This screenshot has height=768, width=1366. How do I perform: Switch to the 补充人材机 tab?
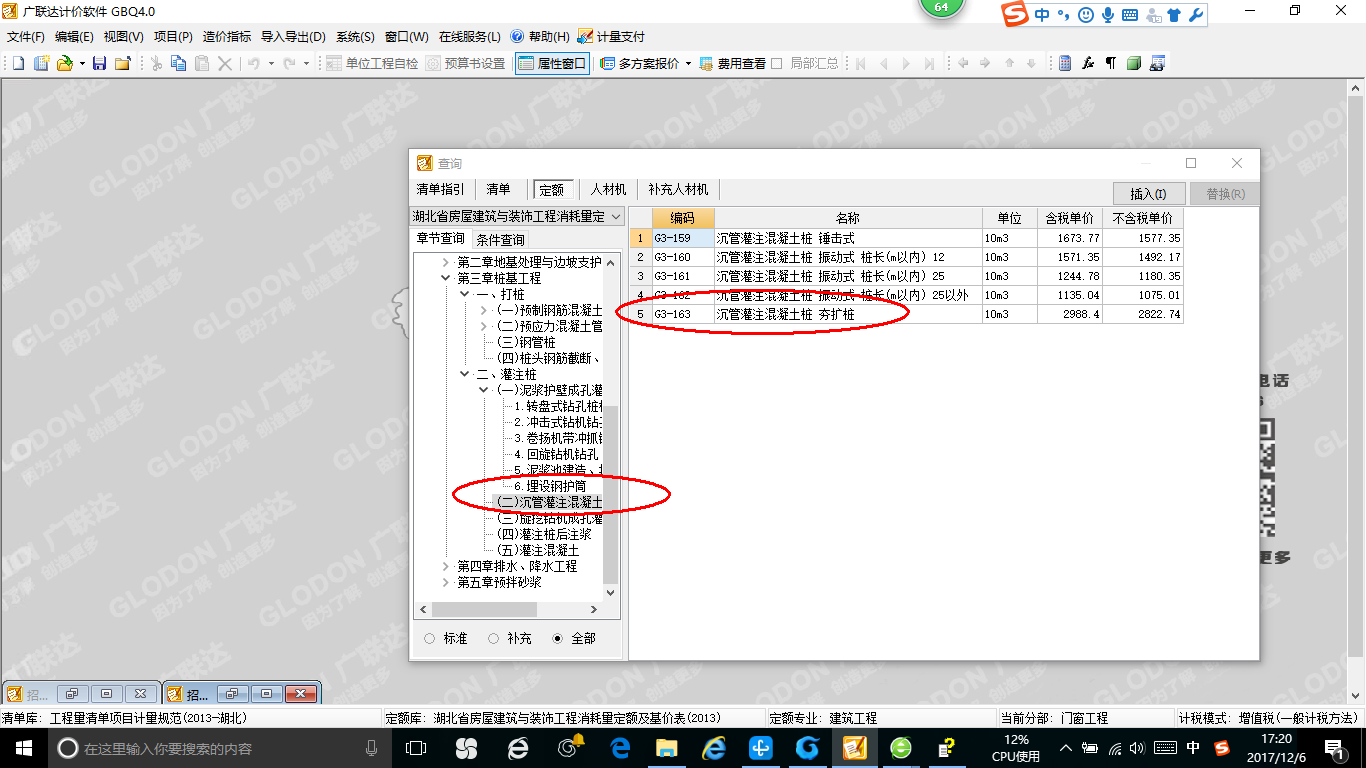click(x=678, y=189)
